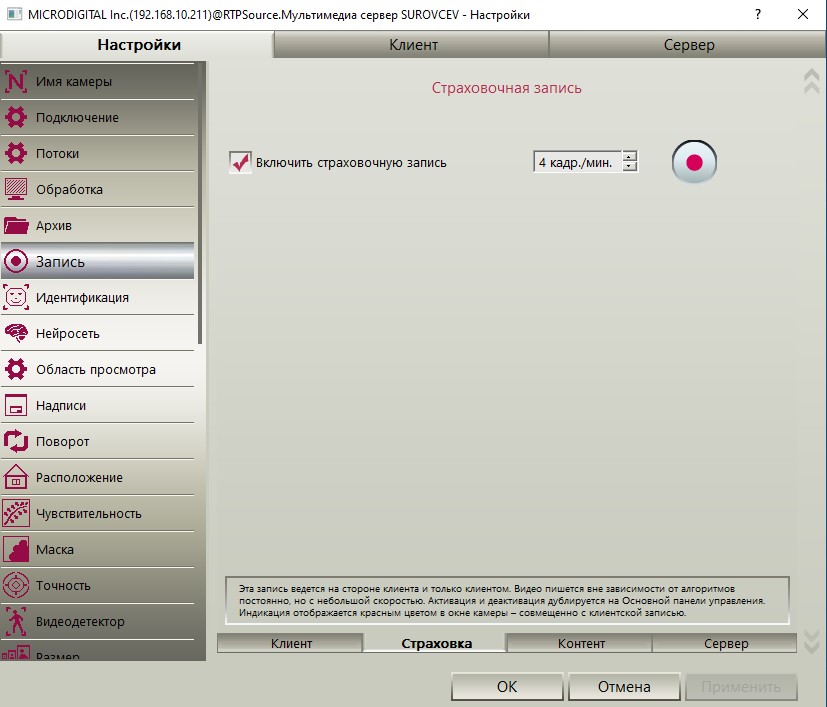Uncheck Включить страховочную запись checkbox
827x707 pixels.
[x=240, y=162]
